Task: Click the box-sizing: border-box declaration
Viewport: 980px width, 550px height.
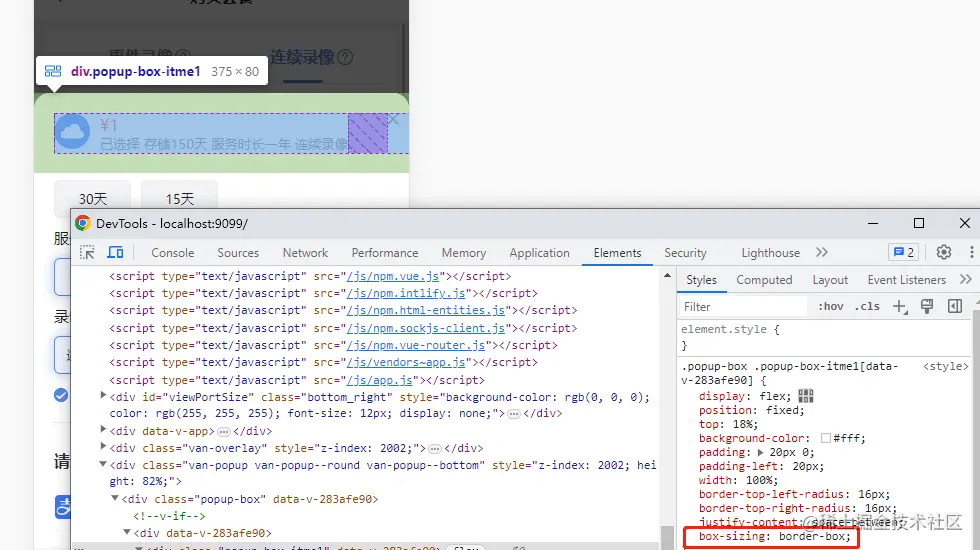Action: pyautogui.click(x=775, y=536)
